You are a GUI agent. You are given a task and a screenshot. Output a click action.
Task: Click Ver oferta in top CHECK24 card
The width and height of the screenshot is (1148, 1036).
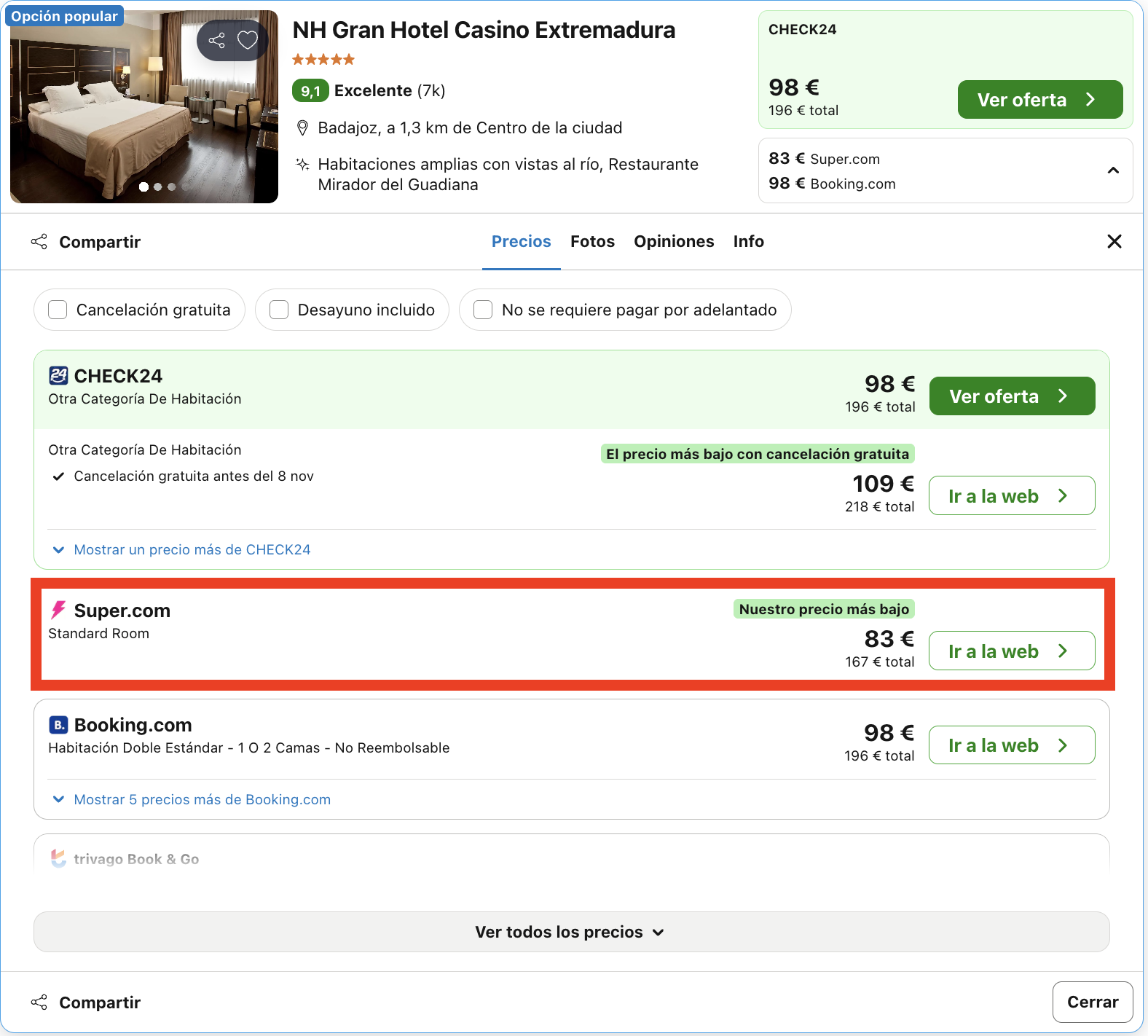tap(1040, 100)
